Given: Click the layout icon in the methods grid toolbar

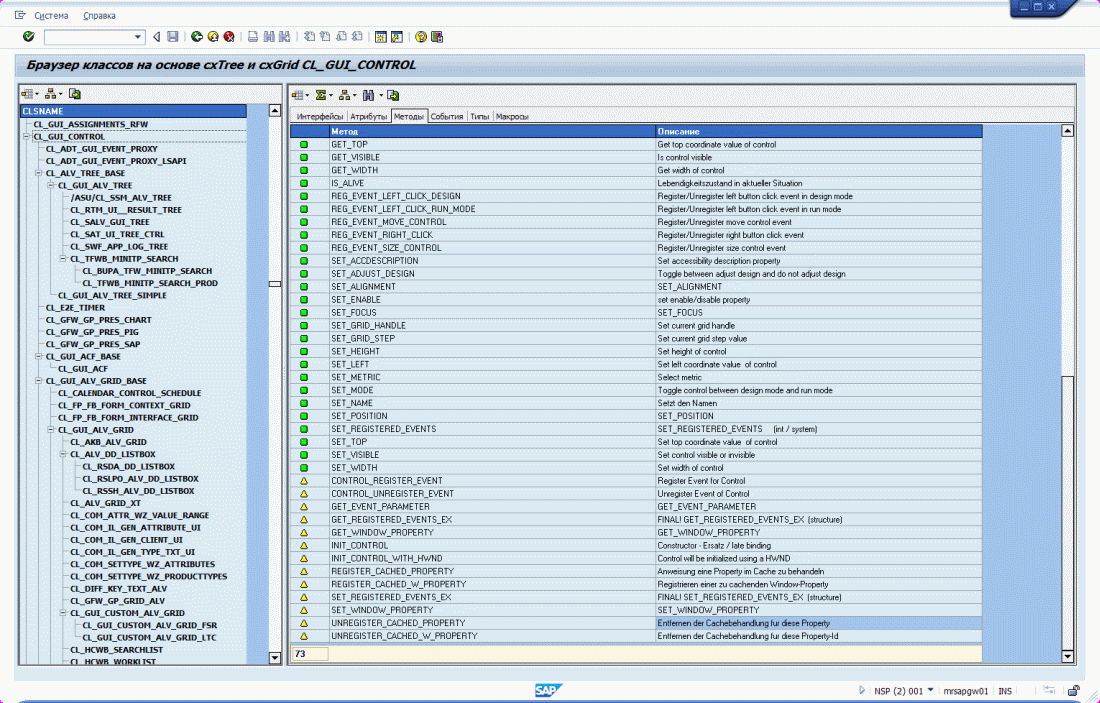Looking at the screenshot, I should (298, 95).
